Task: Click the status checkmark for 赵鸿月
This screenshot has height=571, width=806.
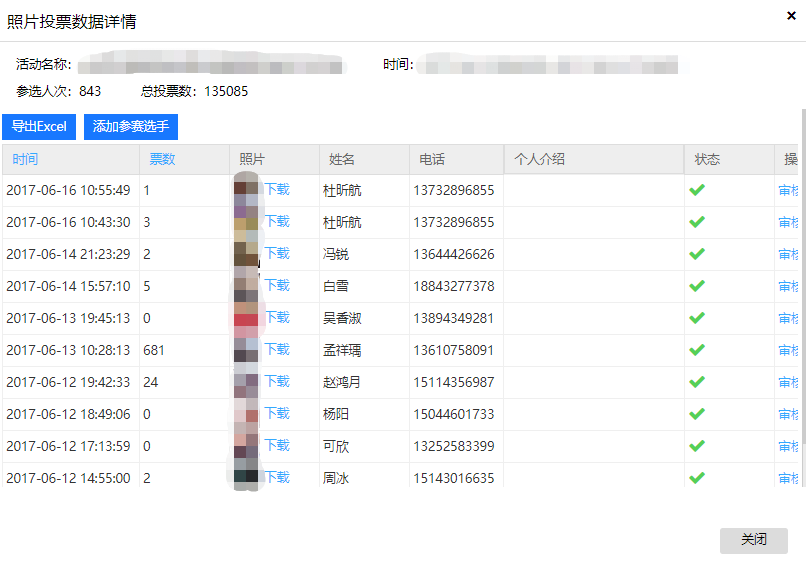Action: [x=697, y=382]
